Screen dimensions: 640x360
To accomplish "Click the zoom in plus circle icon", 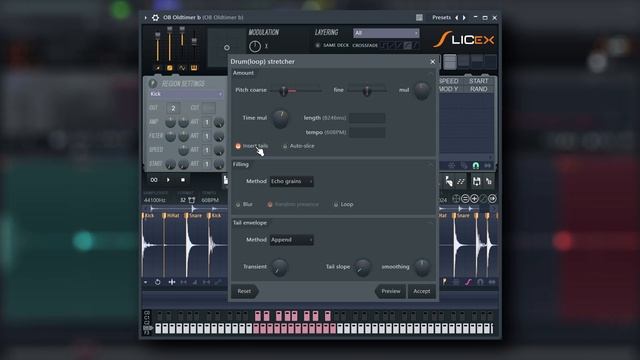I will [x=474, y=199].
